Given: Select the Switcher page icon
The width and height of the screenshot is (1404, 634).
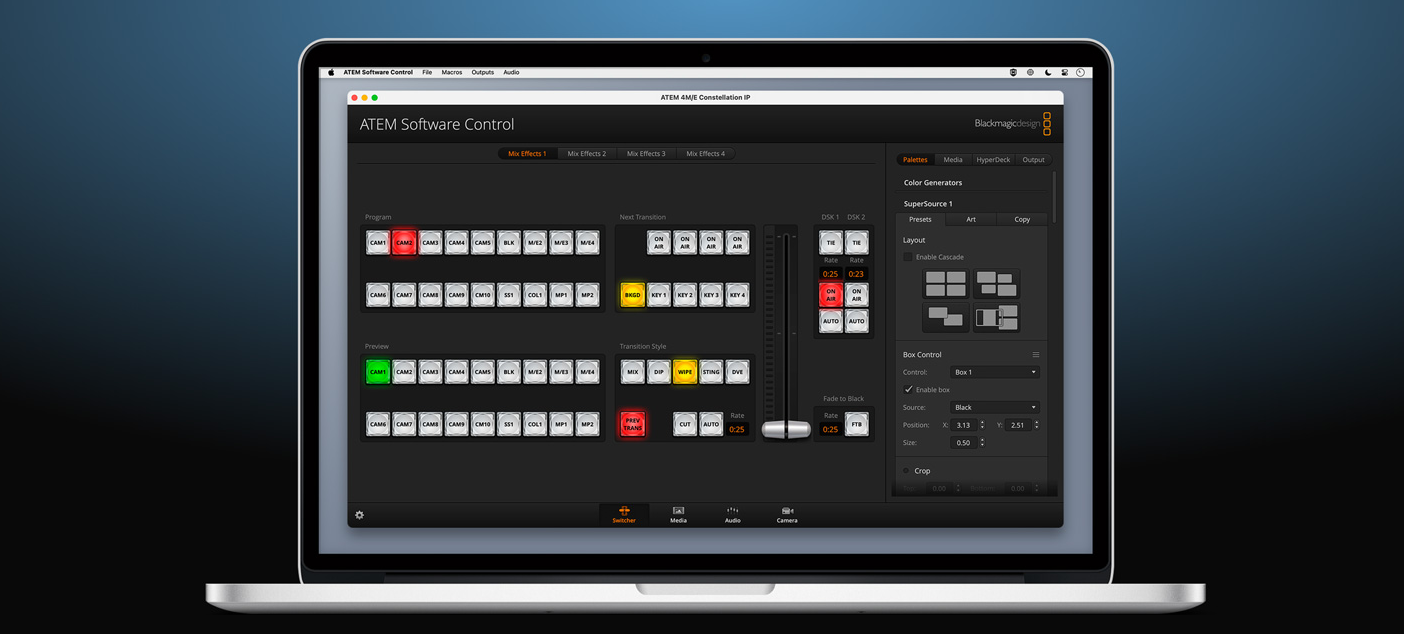Looking at the screenshot, I should [x=624, y=514].
